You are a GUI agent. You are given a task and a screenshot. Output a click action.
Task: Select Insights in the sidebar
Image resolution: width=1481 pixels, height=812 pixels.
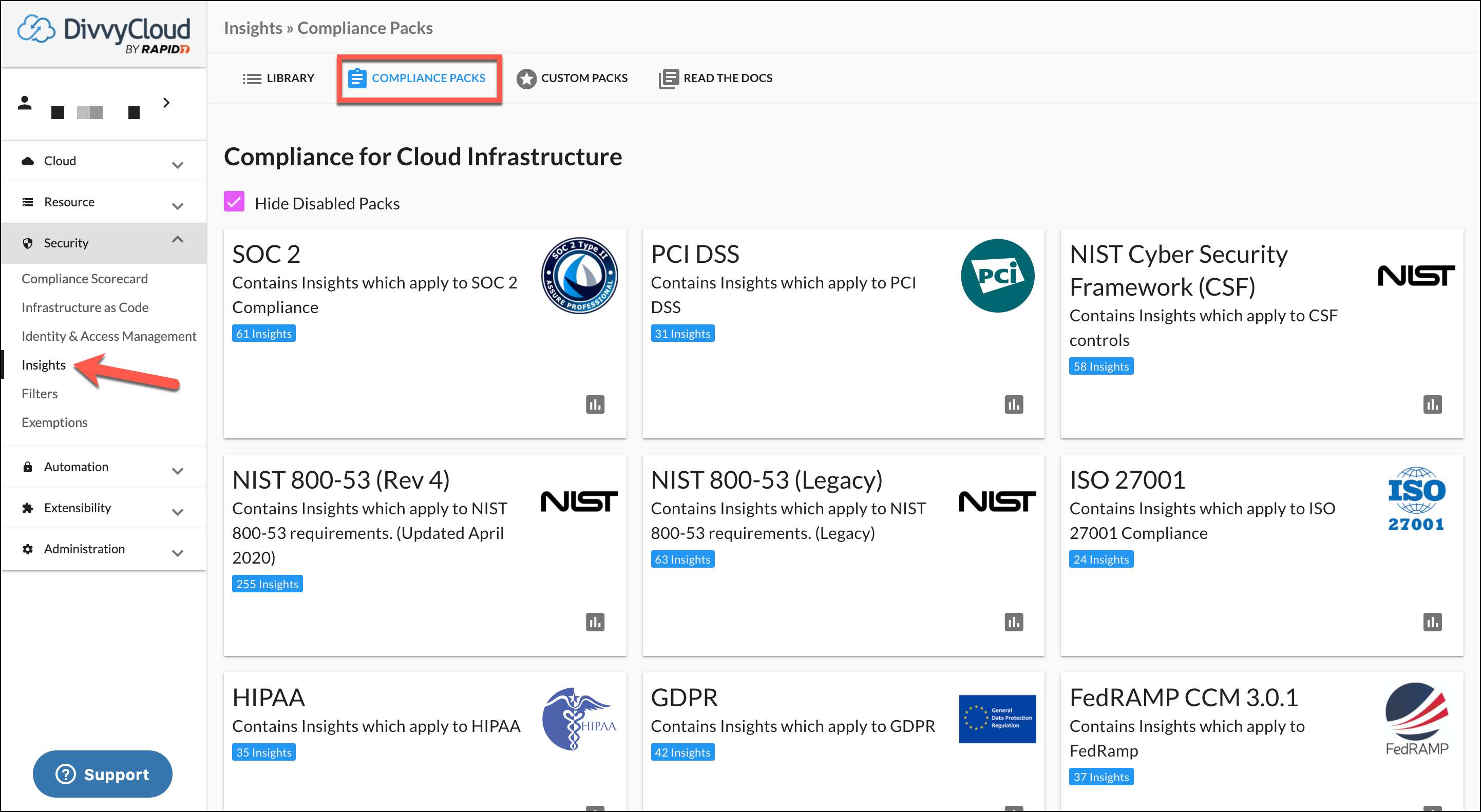tap(44, 365)
